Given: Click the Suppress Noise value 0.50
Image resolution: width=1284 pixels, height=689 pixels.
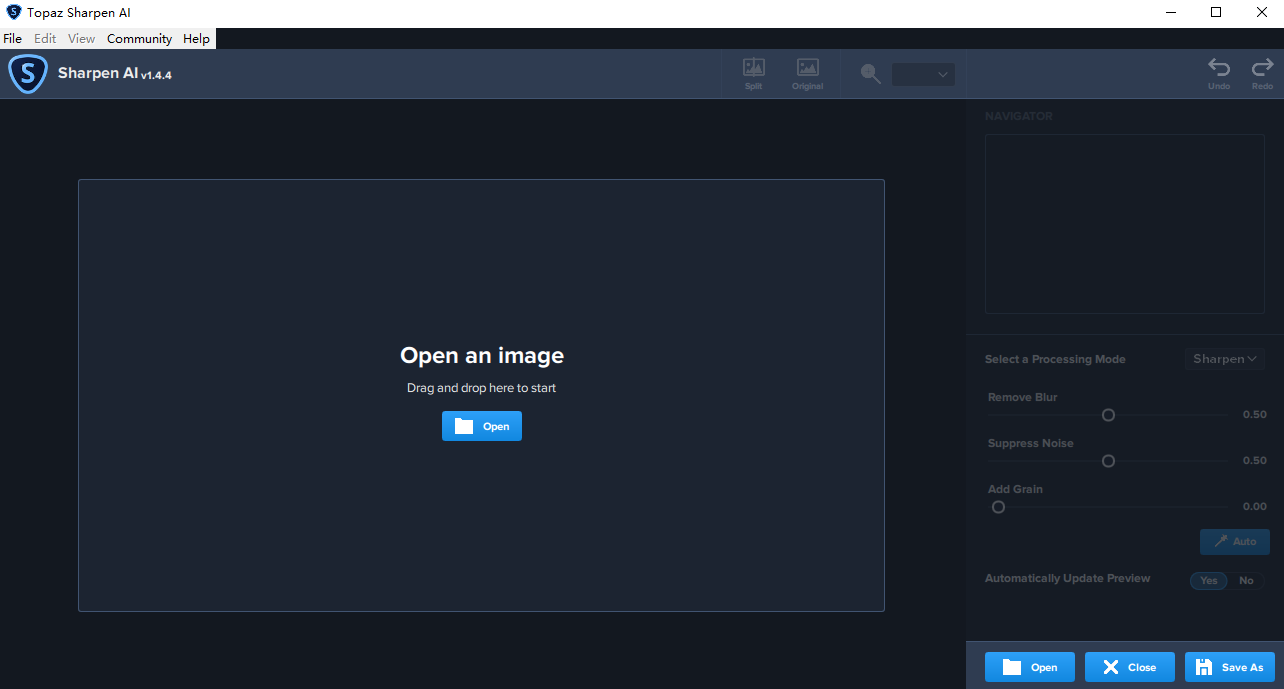Looking at the screenshot, I should pyautogui.click(x=1254, y=461).
